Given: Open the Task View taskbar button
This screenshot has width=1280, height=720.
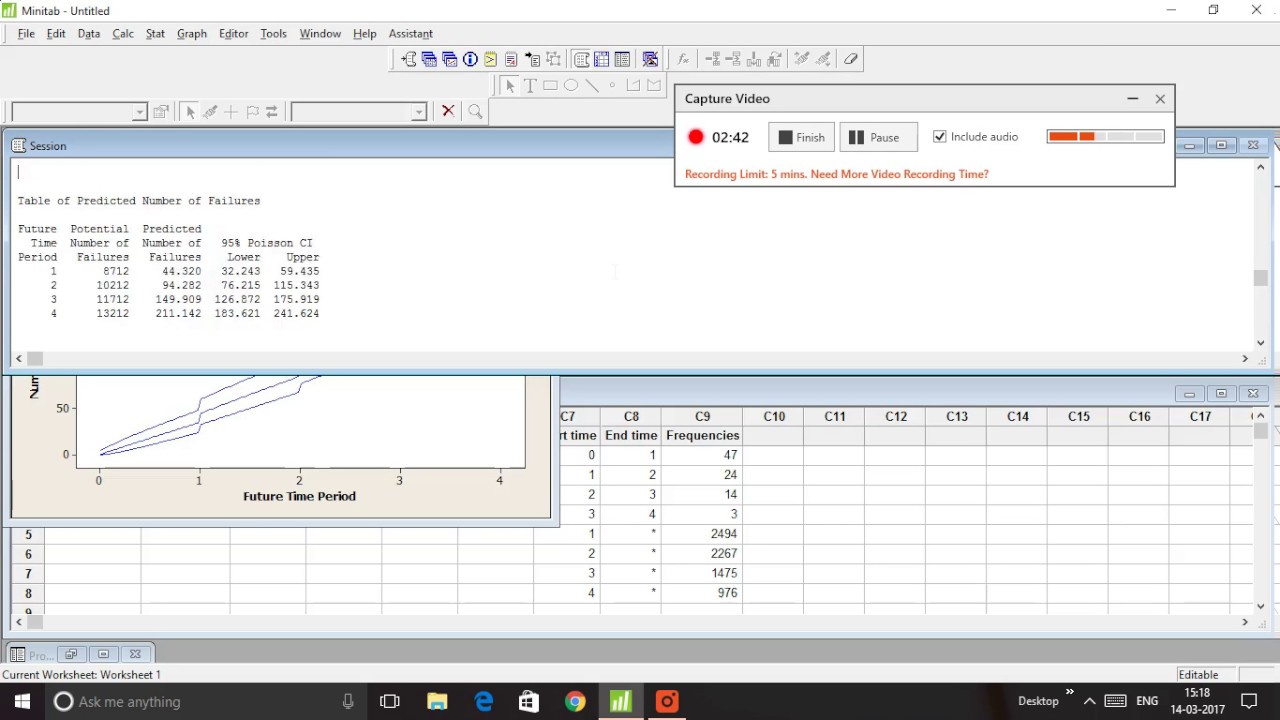Looking at the screenshot, I should point(390,701).
